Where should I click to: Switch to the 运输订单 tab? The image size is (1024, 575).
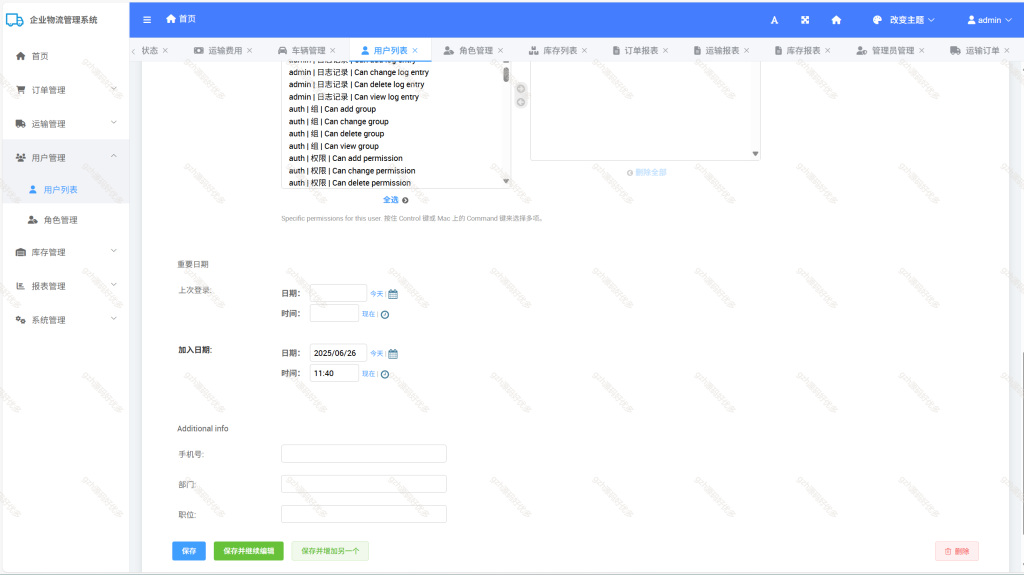(x=982, y=50)
